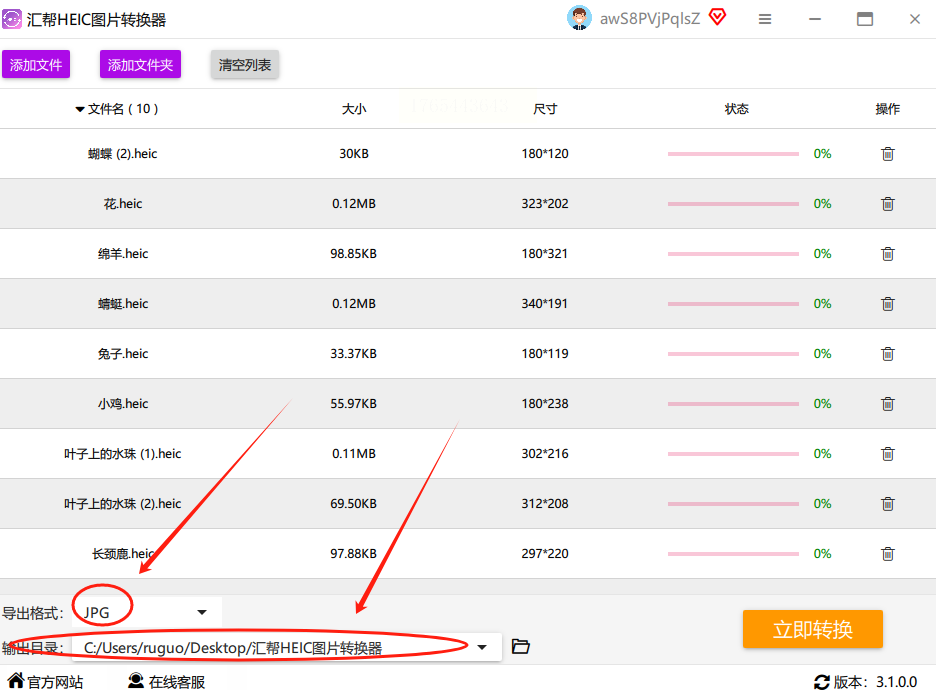Delete 长颈鹿.heic using trash icon
This screenshot has height=690, width=936.
(x=888, y=554)
